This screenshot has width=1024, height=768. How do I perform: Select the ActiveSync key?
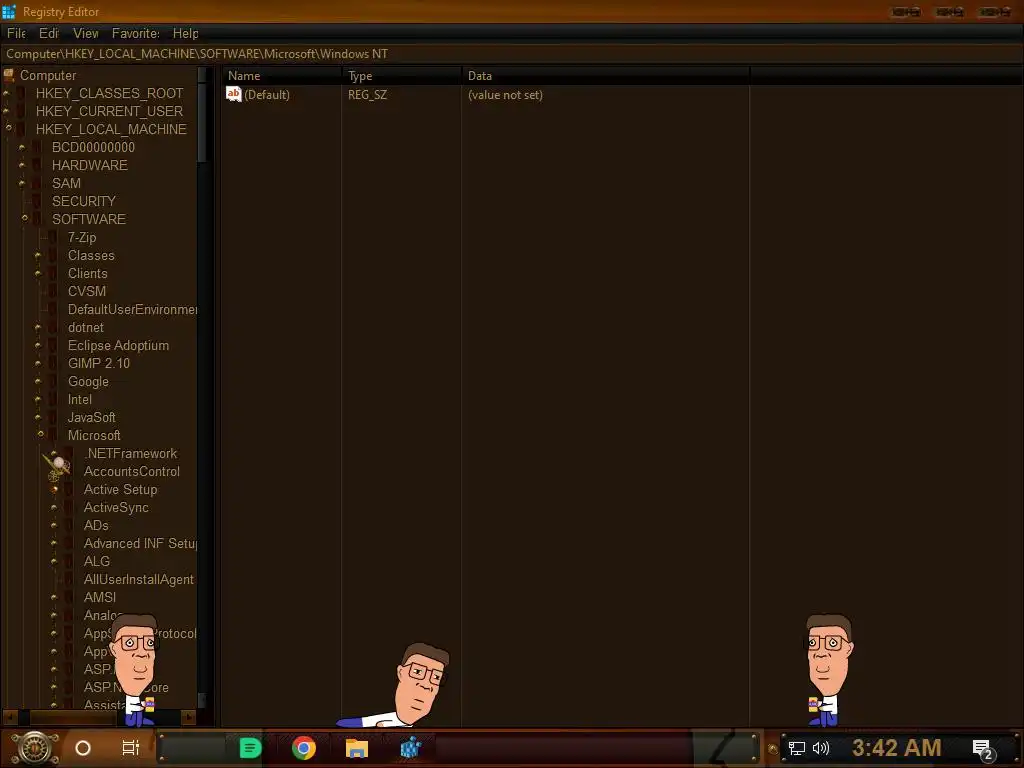click(116, 507)
